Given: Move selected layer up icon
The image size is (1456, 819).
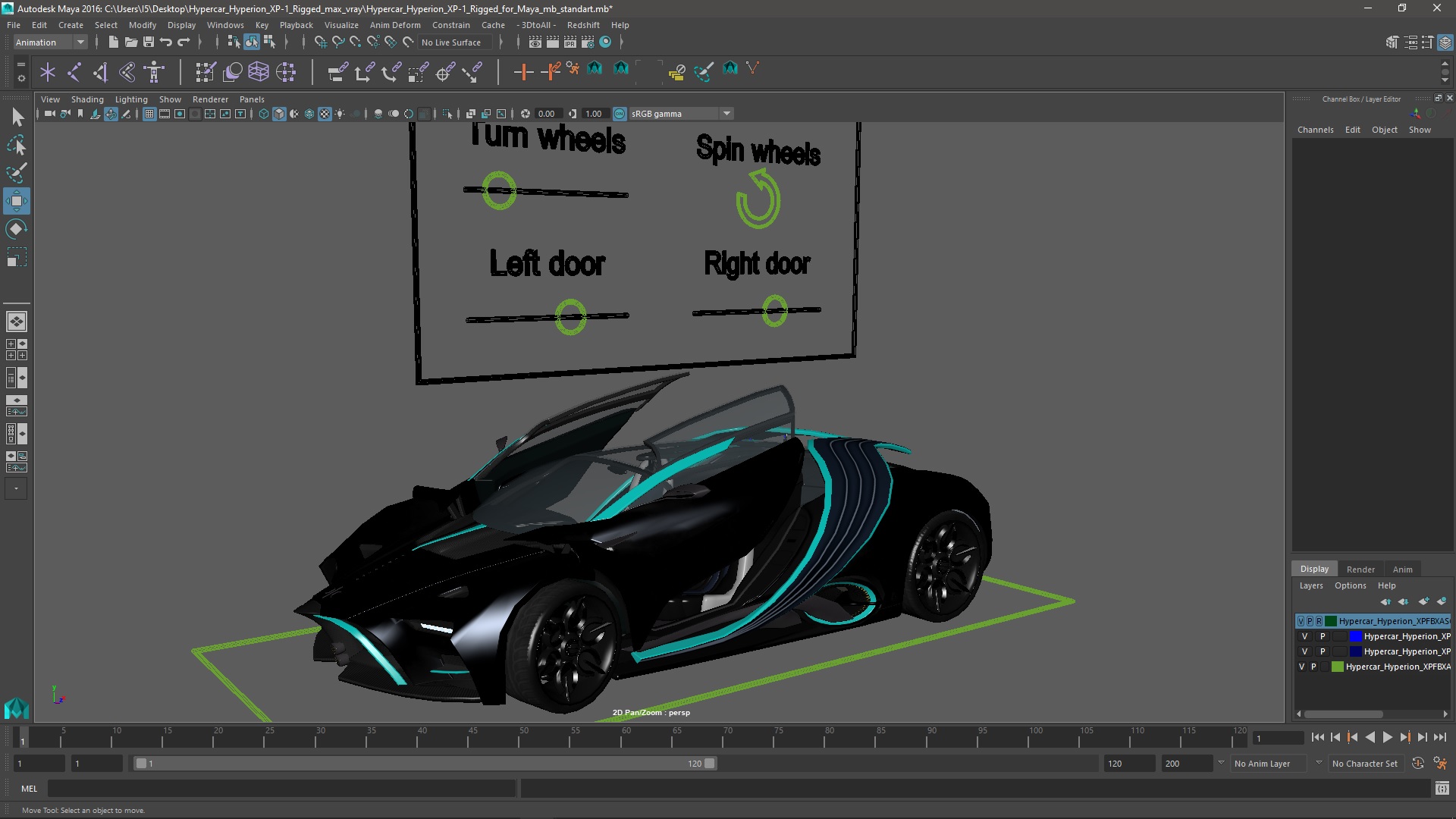Looking at the screenshot, I should (1385, 601).
